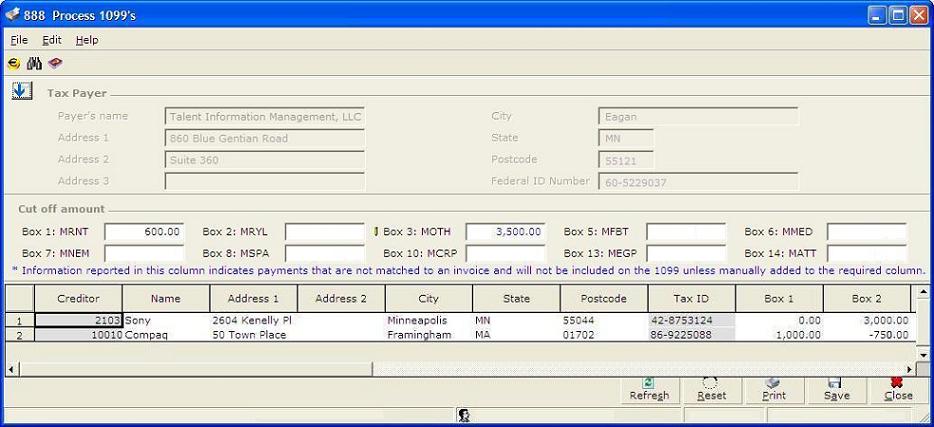Open the File menu
Viewport: 934px width, 427px height.
19,40
